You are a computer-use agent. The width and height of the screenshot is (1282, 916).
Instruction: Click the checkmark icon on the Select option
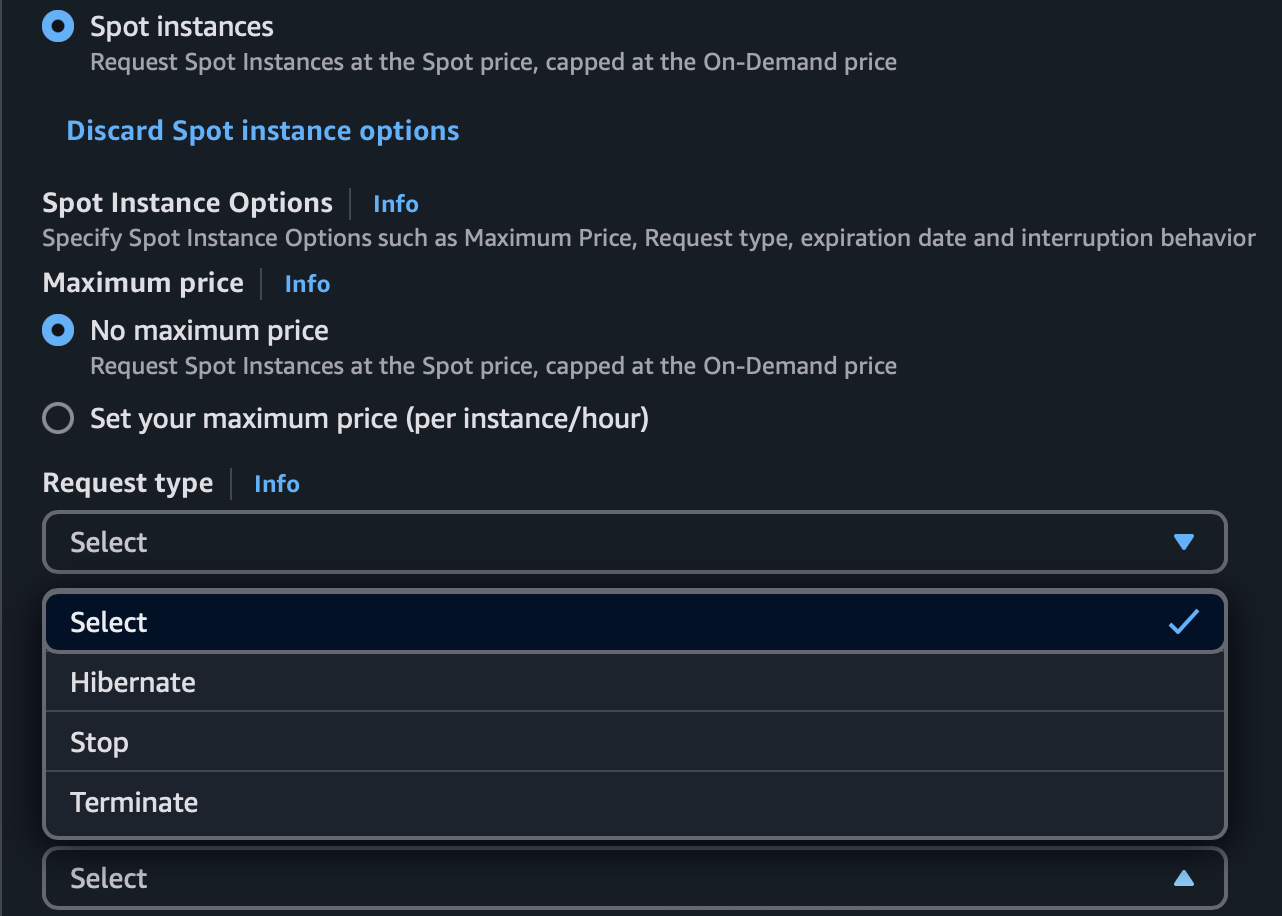click(1184, 622)
